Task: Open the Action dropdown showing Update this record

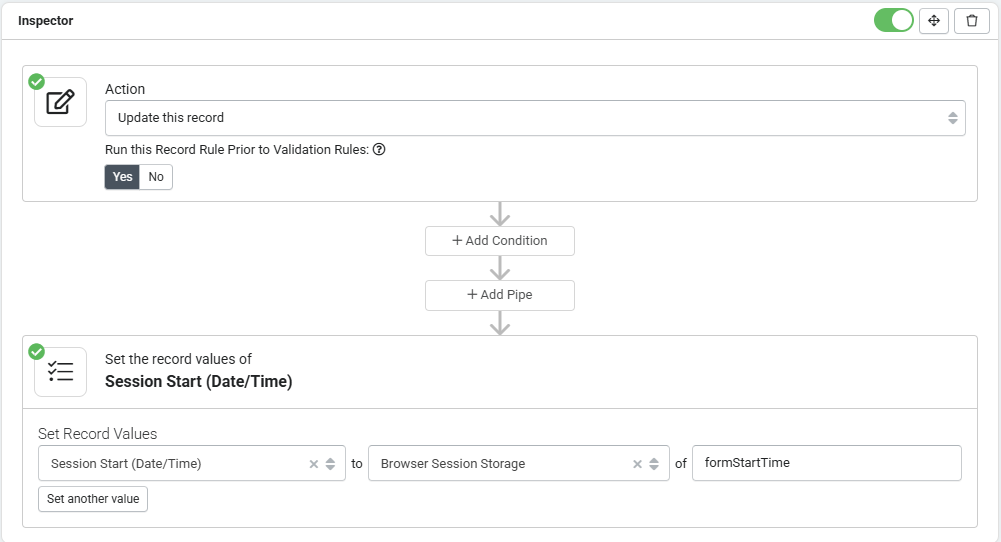Action: click(535, 118)
